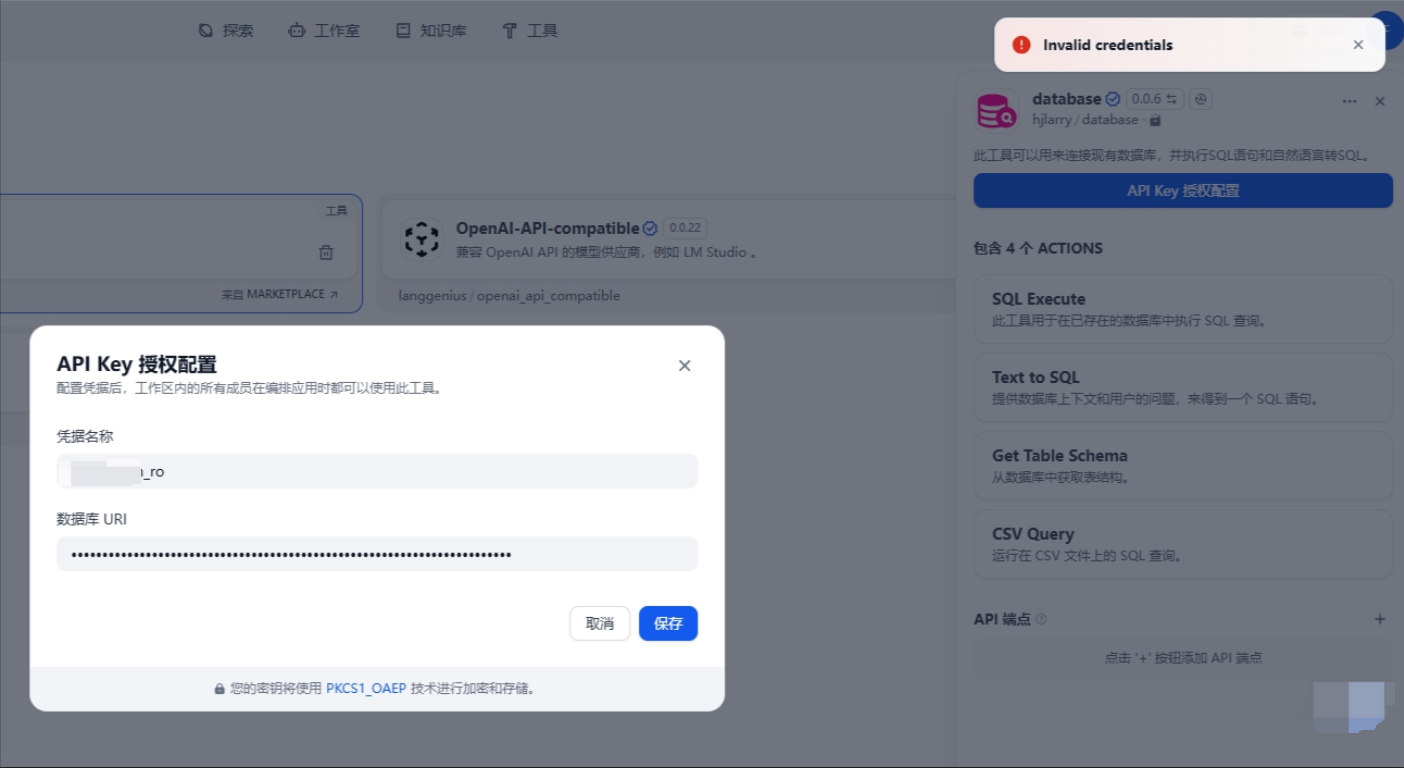The height and width of the screenshot is (768, 1404).
Task: Click the + to add an API 端点
Action: coord(1380,619)
